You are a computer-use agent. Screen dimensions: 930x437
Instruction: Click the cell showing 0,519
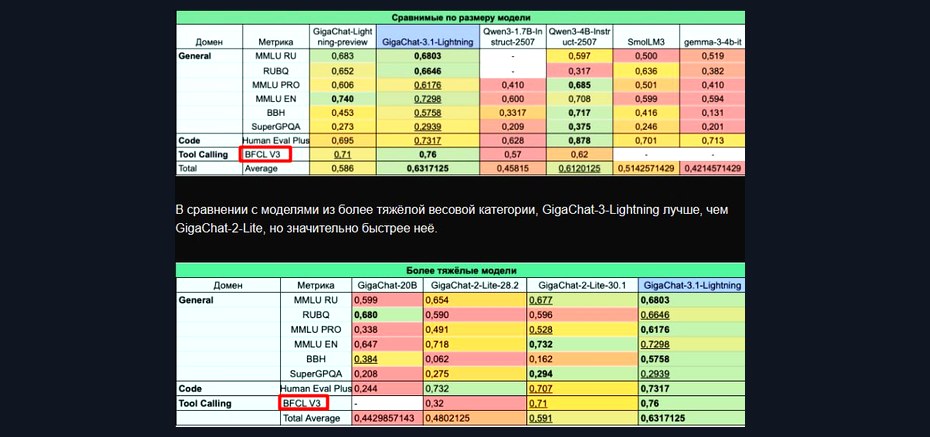click(x=712, y=56)
